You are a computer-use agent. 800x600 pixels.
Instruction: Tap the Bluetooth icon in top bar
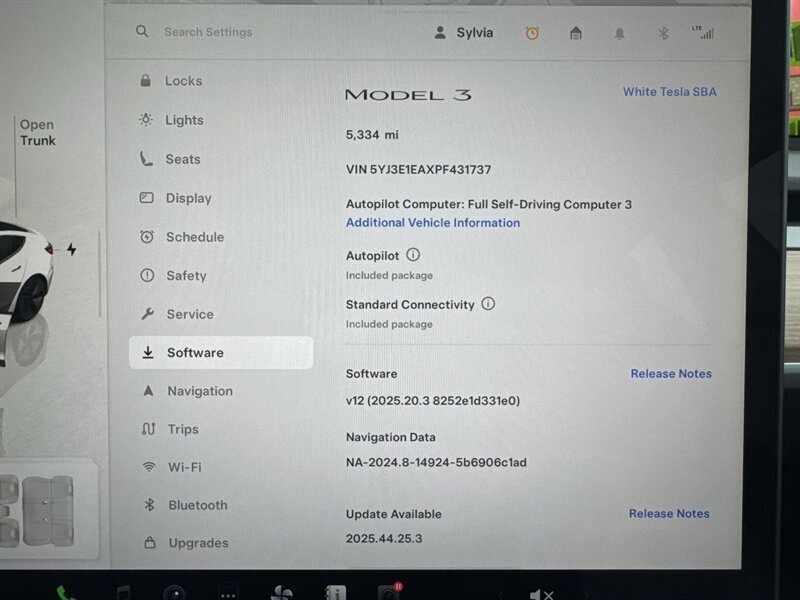point(662,33)
